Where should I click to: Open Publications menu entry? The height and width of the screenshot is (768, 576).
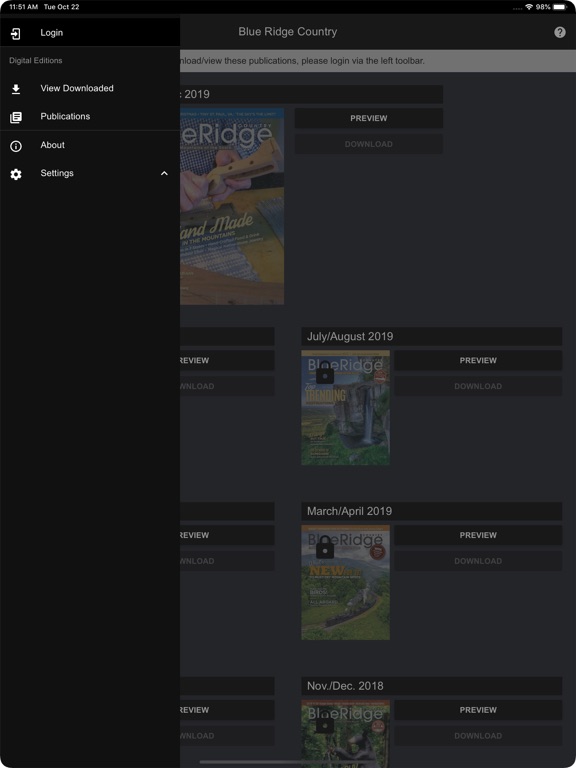point(90,117)
